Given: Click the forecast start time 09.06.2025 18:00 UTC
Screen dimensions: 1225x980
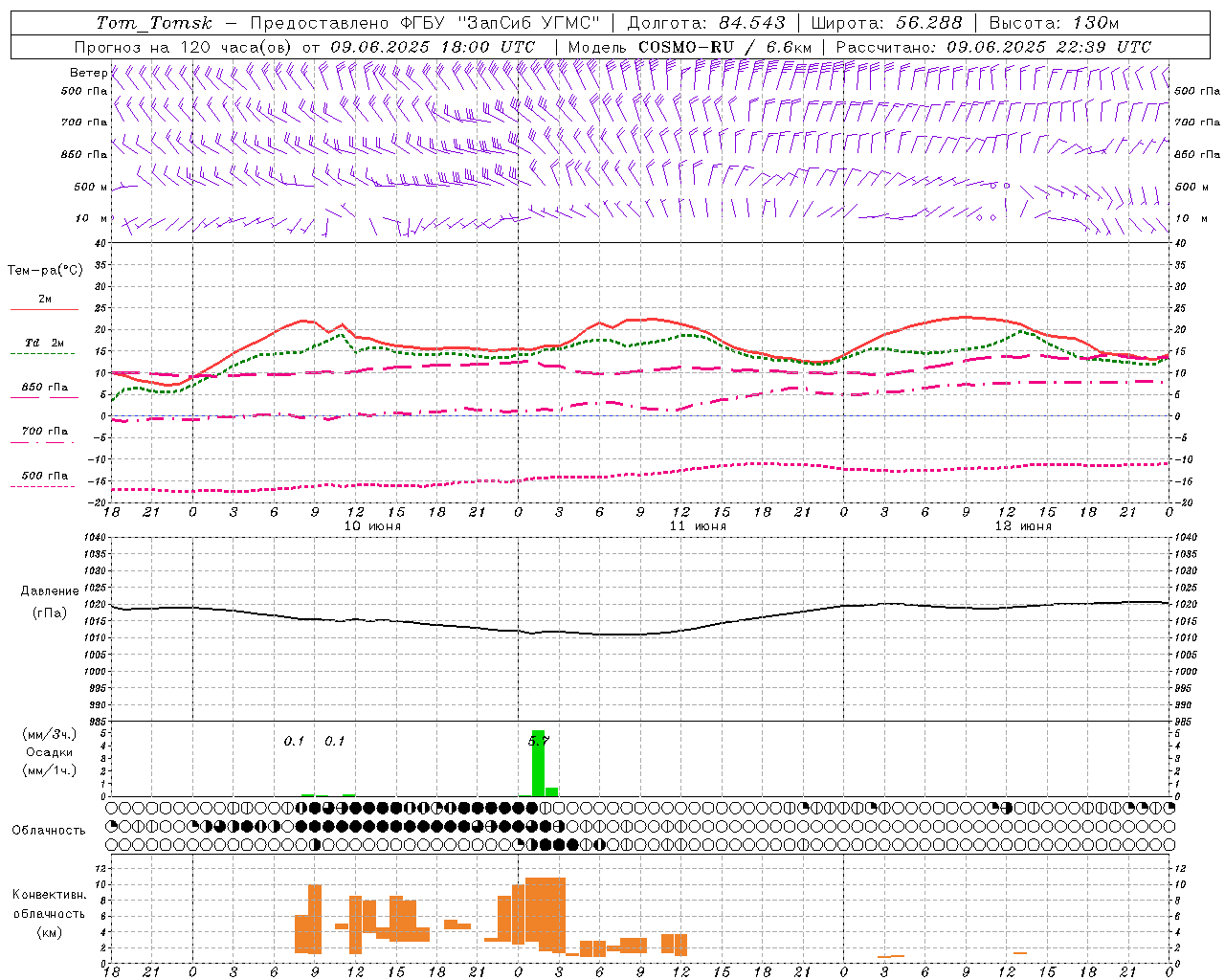Looking at the screenshot, I should tap(433, 47).
